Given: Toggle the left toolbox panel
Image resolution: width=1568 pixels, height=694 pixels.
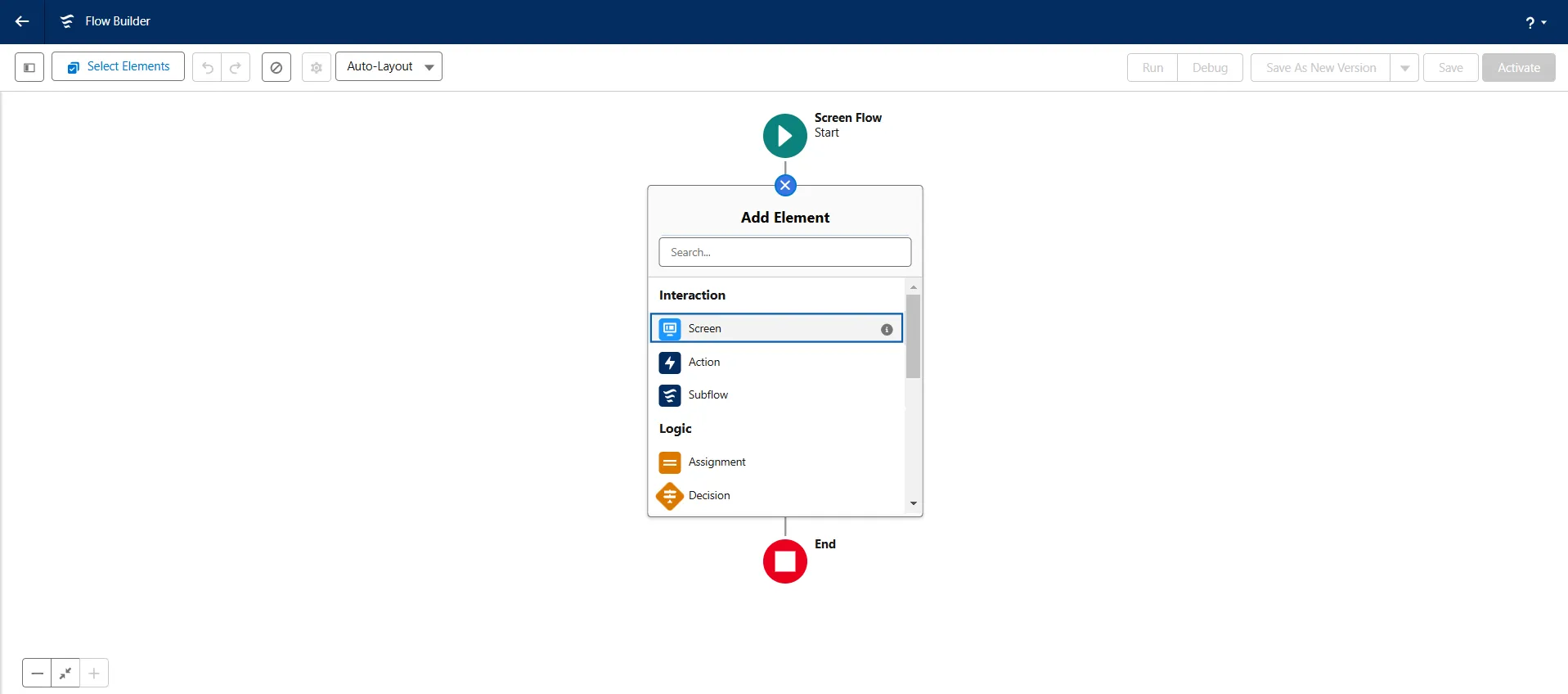Looking at the screenshot, I should 29,67.
